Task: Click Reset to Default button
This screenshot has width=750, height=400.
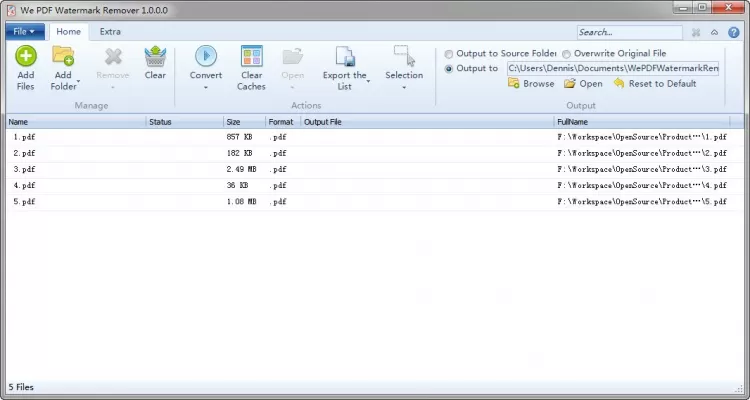Action: [655, 84]
